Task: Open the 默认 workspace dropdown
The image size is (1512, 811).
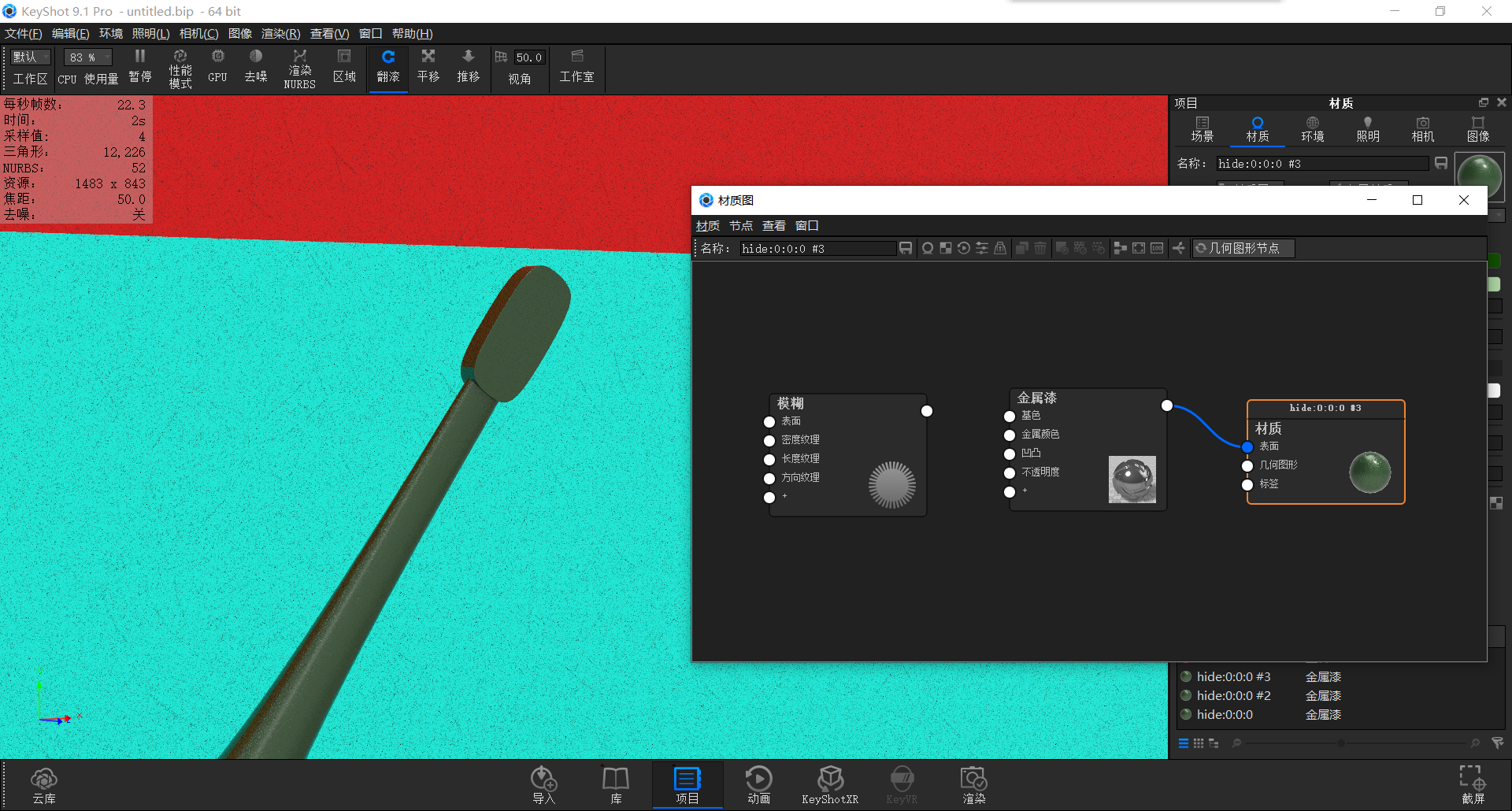Action: (x=30, y=57)
